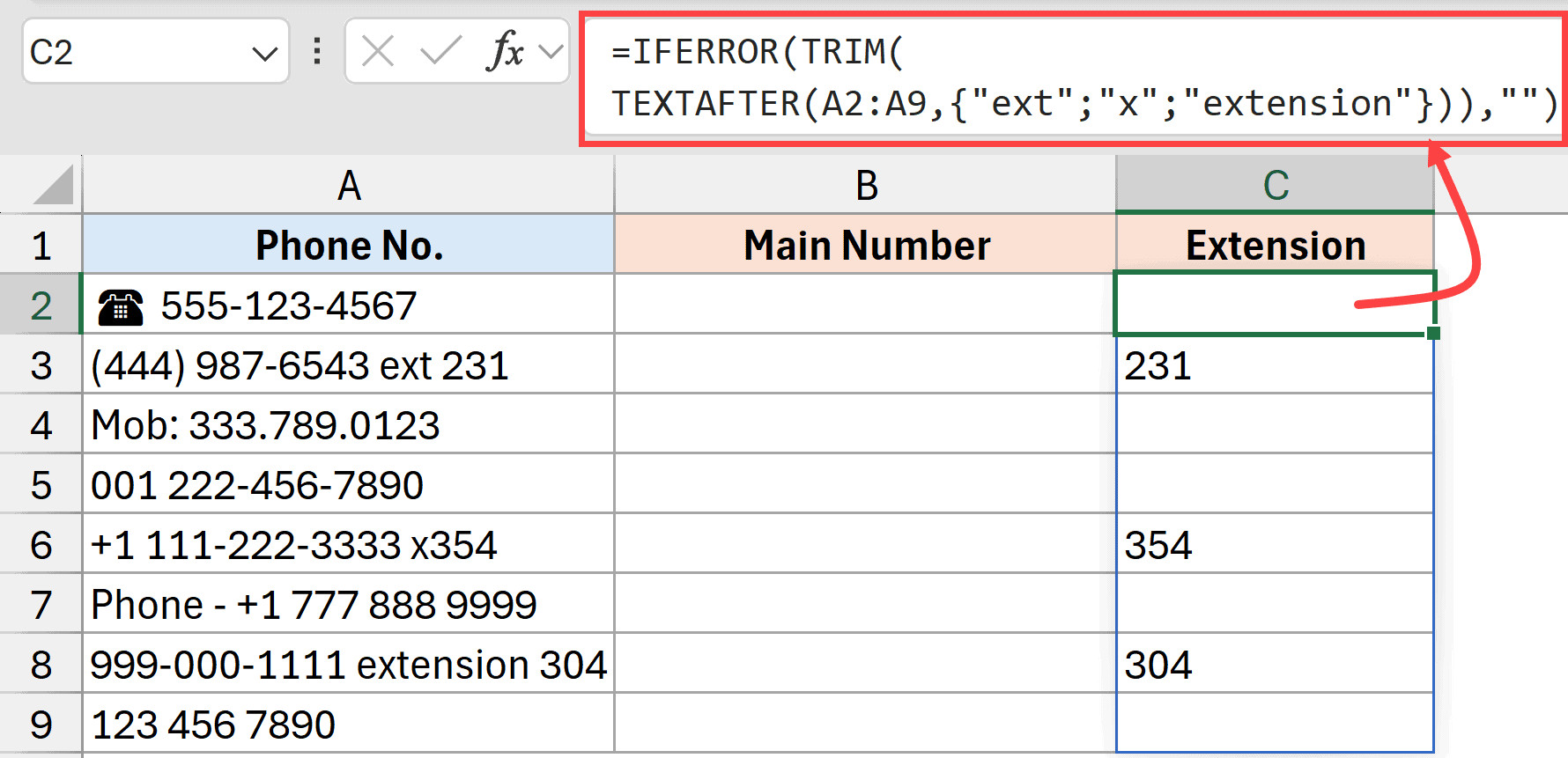The height and width of the screenshot is (758, 1568).
Task: Expand the formula bar chevron next to fx
Action: click(551, 52)
